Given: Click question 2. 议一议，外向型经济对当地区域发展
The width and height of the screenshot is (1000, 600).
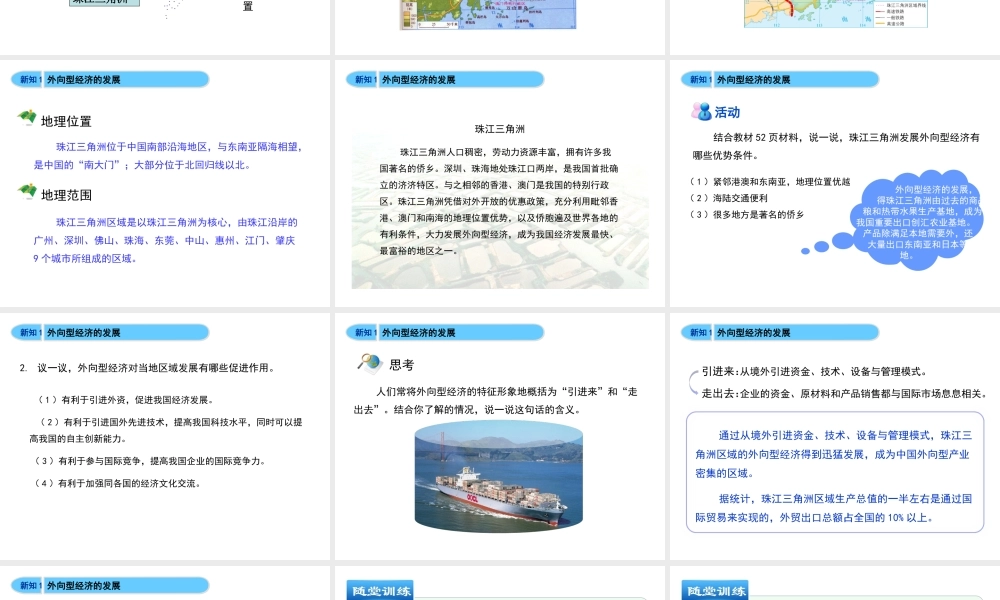Looking at the screenshot, I should pyautogui.click(x=147, y=368).
